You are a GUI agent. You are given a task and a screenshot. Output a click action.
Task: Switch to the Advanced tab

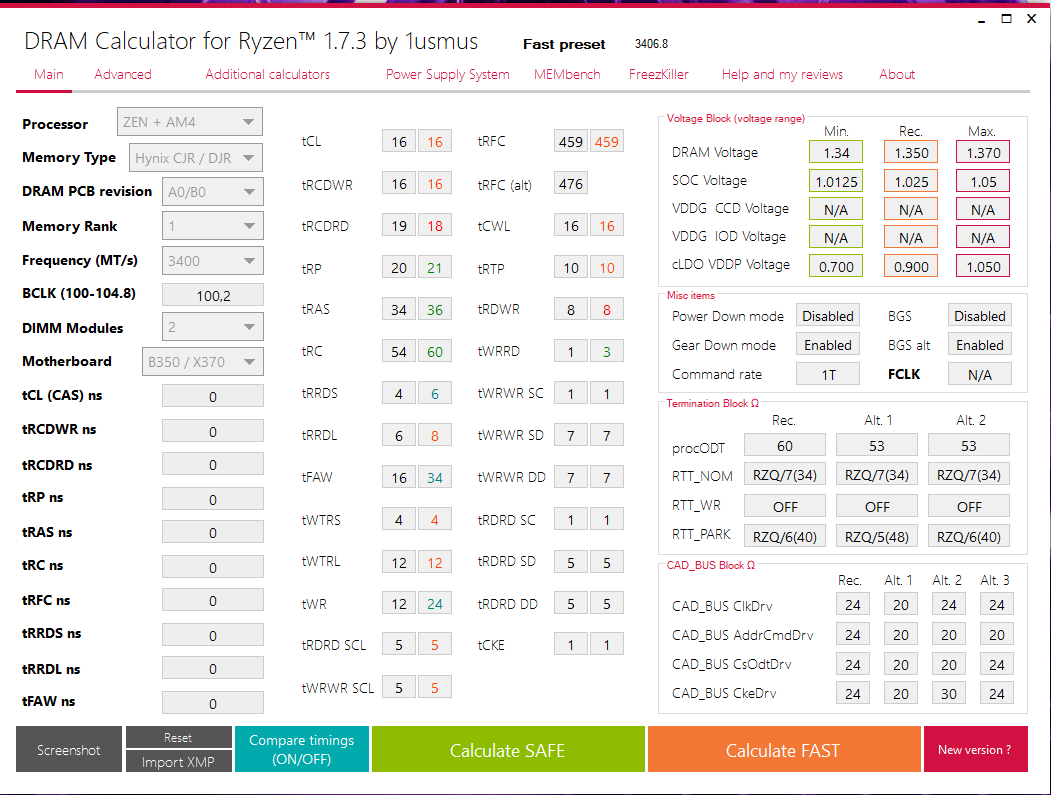click(123, 74)
